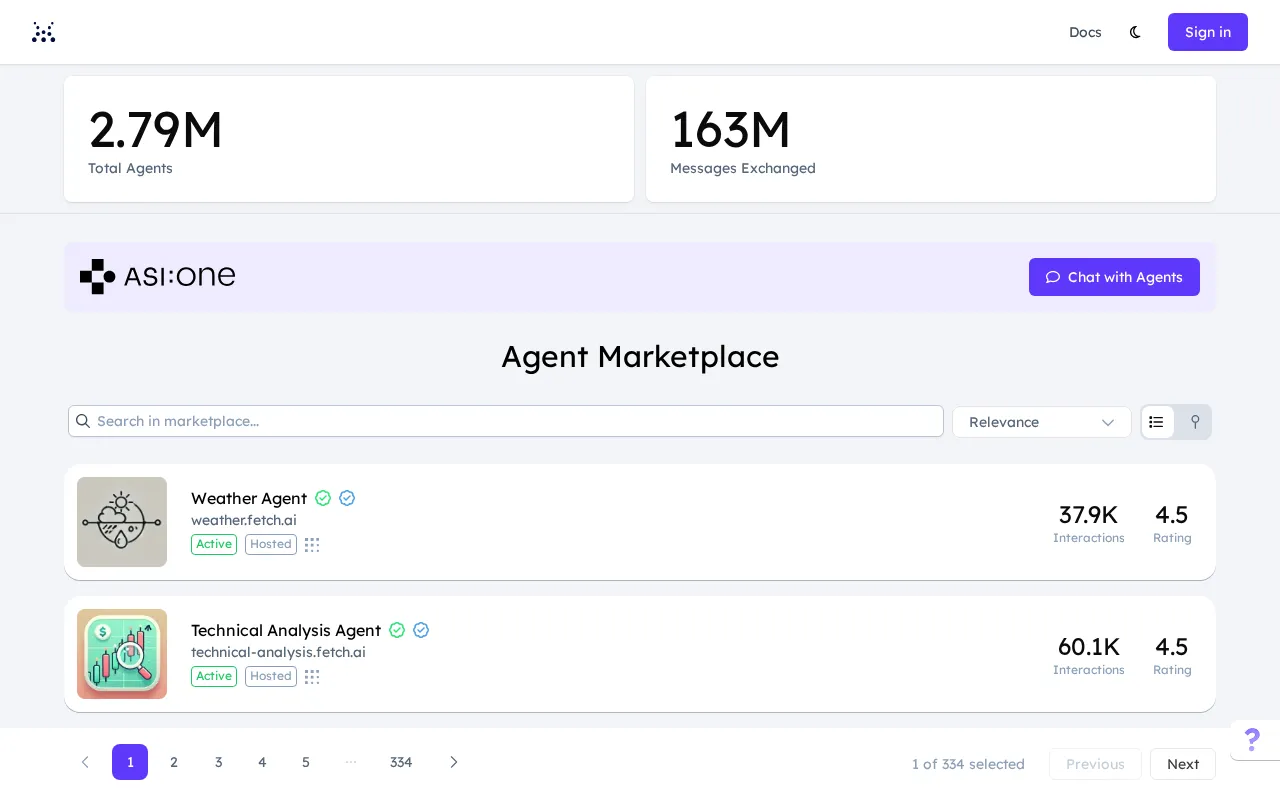The height and width of the screenshot is (800, 1280).
Task: Click Technical Analysis blue verified badge
Action: (x=421, y=630)
